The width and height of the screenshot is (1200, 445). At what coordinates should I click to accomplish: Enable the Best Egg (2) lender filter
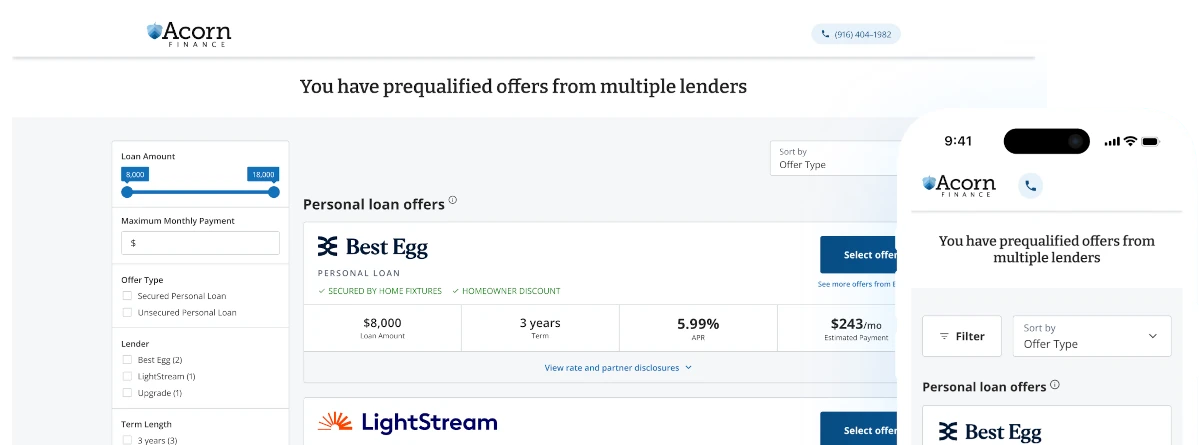pos(127,360)
